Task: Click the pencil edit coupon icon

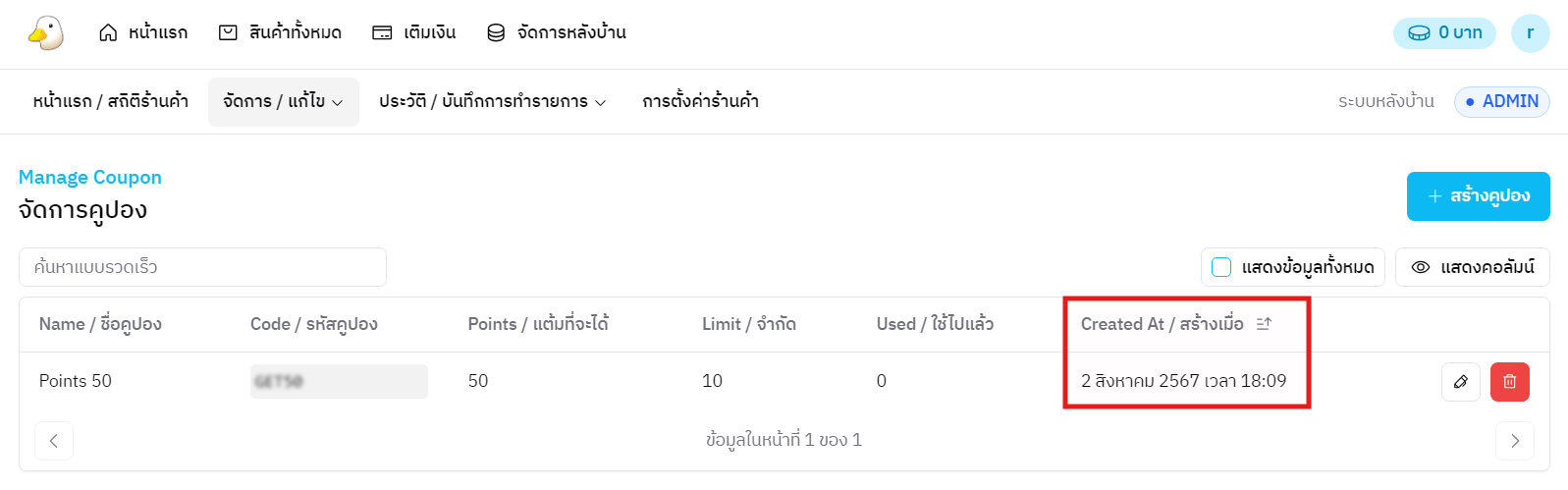Action: point(1460,382)
